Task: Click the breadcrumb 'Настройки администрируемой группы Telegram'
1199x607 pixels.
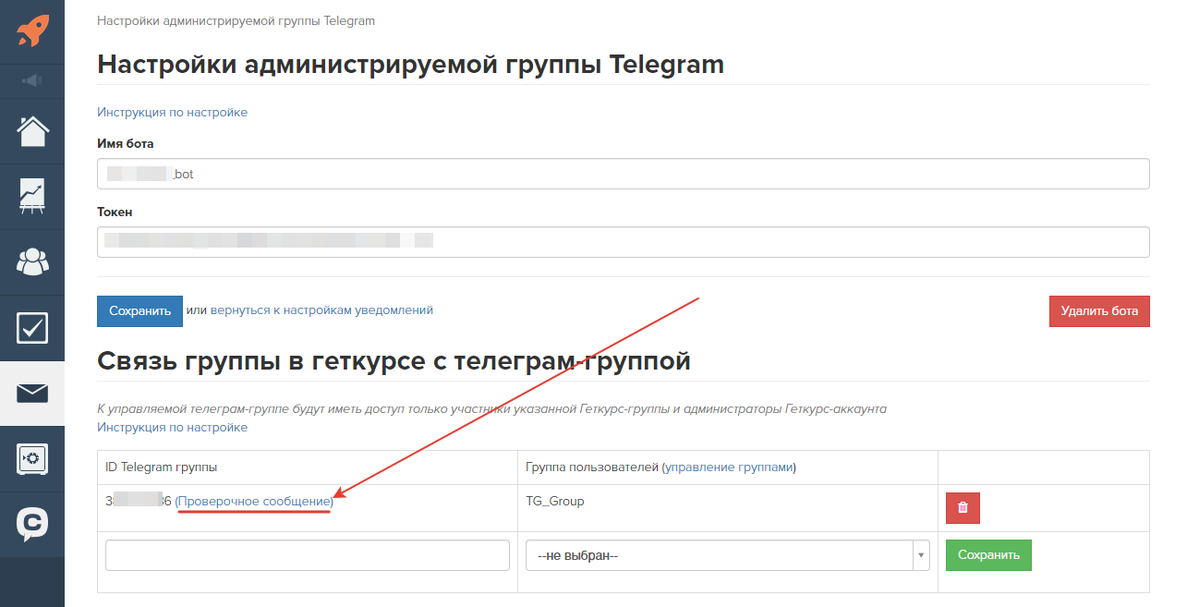Action: coord(236,21)
